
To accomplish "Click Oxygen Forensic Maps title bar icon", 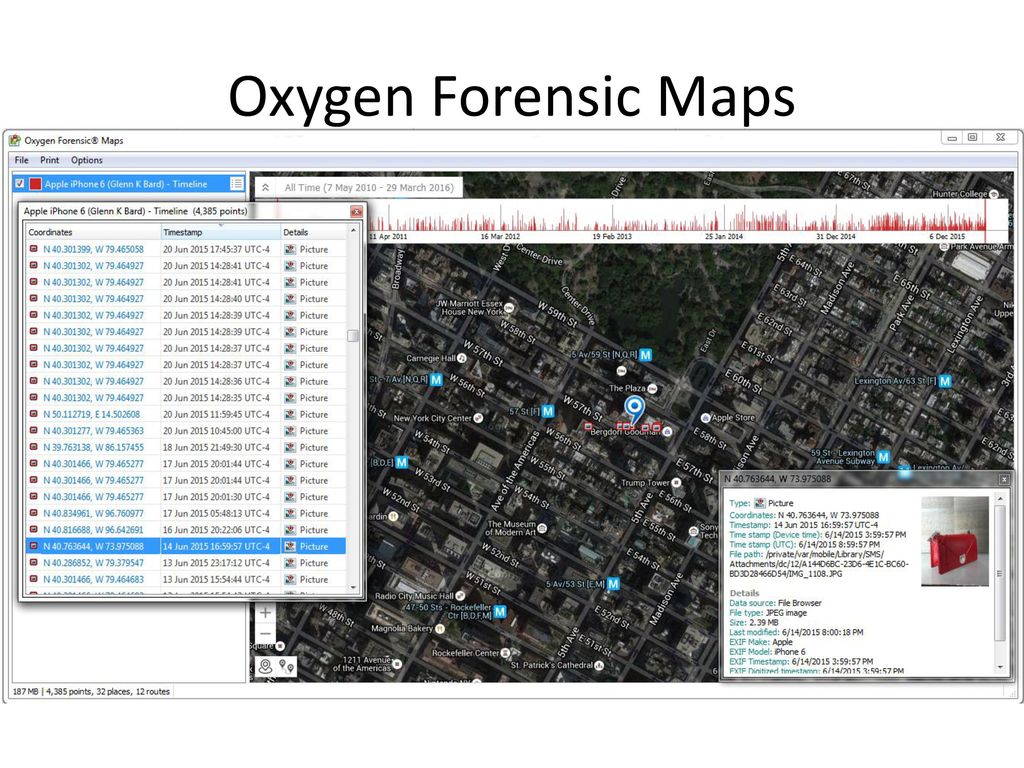I will (x=14, y=140).
